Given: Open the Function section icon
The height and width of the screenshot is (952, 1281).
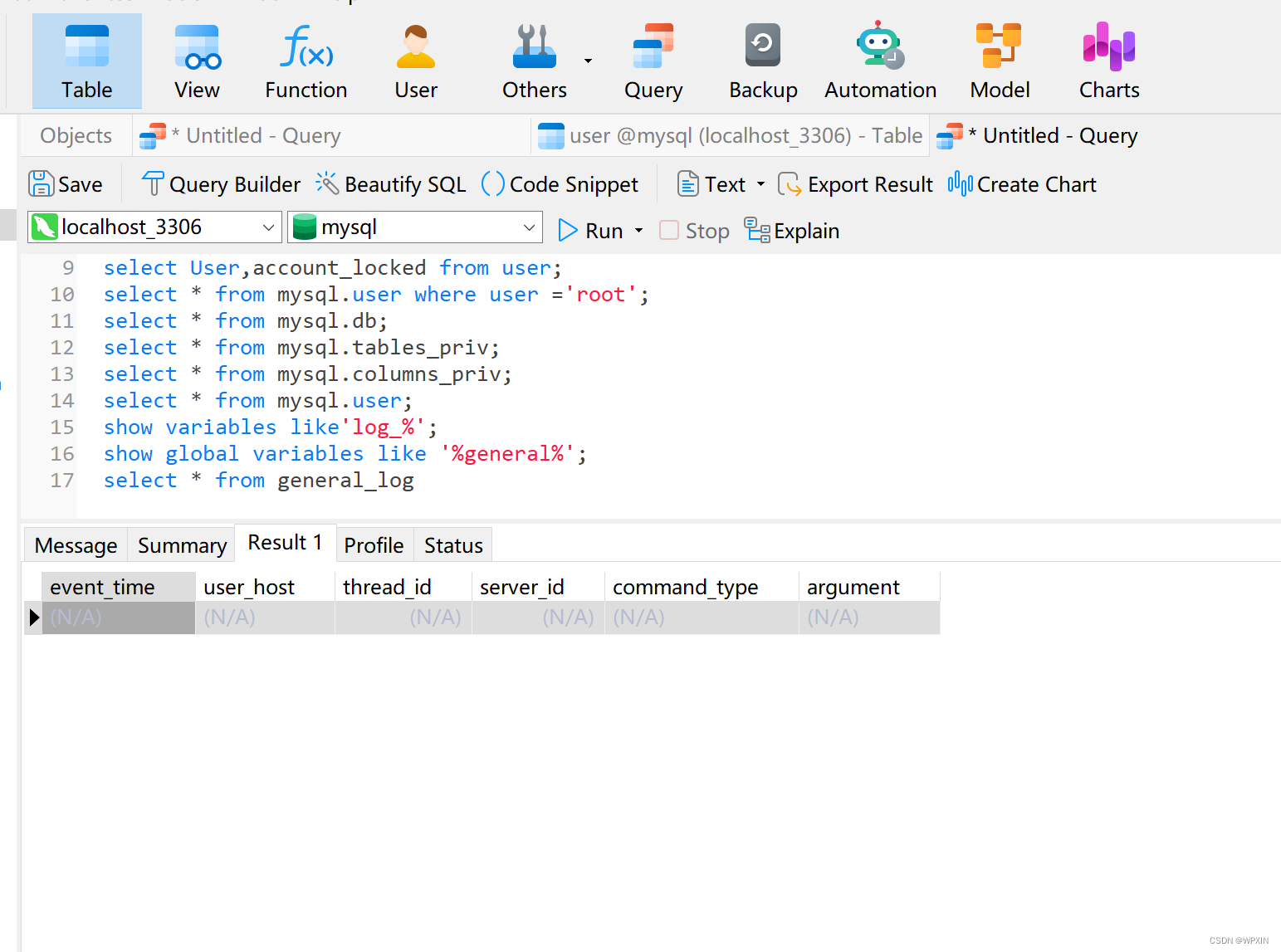Looking at the screenshot, I should tap(306, 61).
